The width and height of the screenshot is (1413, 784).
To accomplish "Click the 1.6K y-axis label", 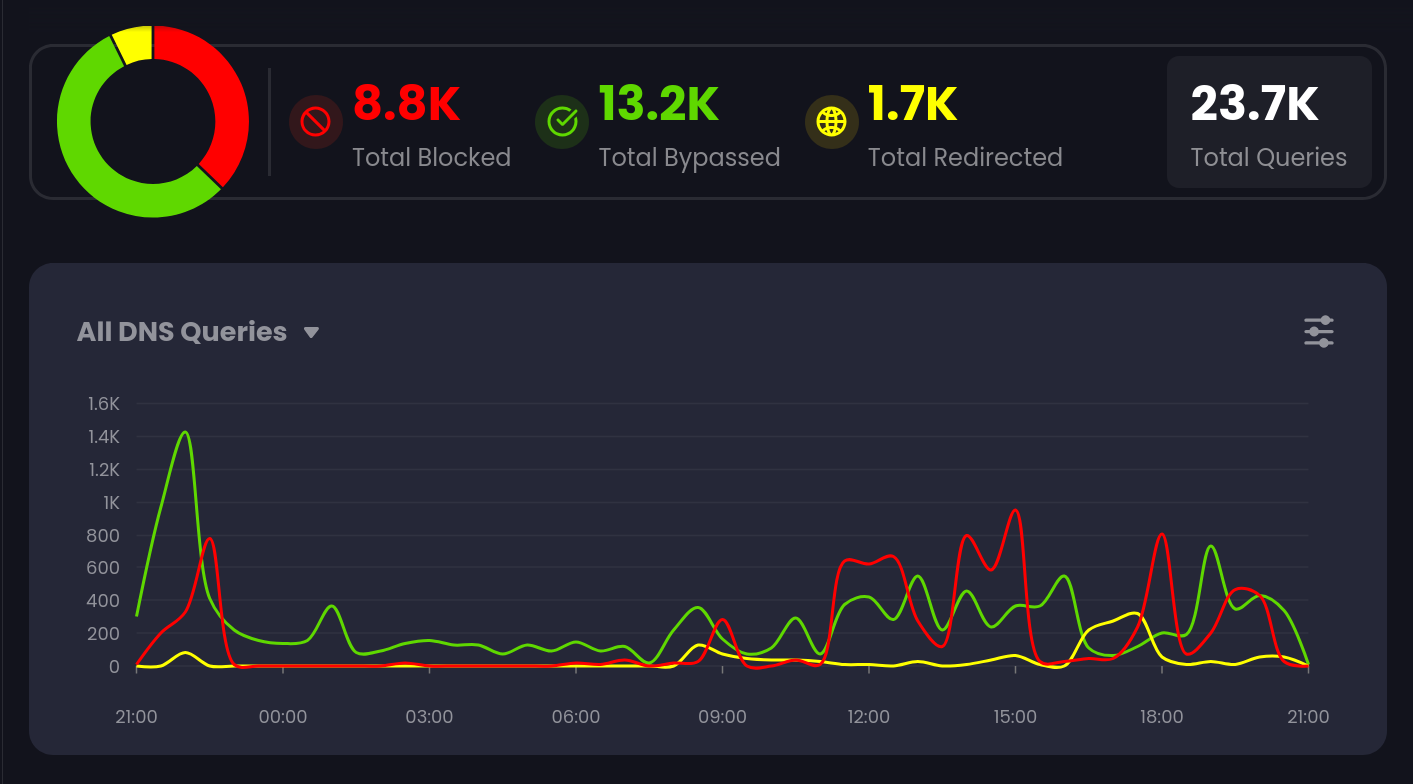I will pos(103,404).
